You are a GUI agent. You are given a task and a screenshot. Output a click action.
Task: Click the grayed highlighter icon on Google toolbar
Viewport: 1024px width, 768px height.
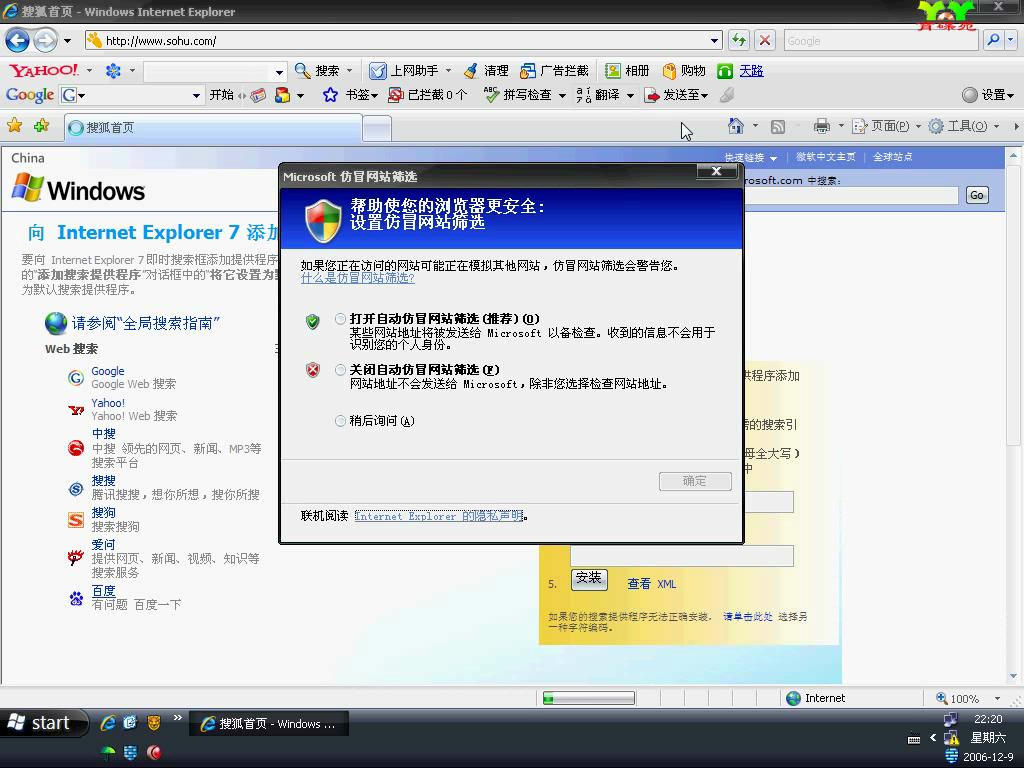click(x=727, y=95)
